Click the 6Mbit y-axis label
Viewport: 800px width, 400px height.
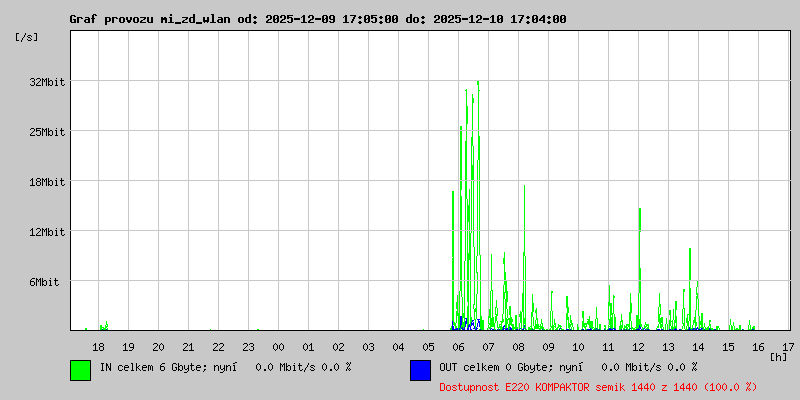(x=43, y=282)
